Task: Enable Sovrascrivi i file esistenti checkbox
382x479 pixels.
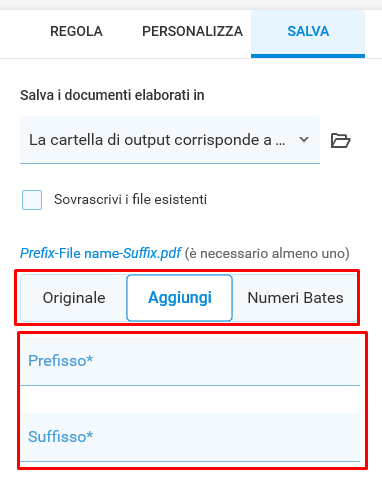Action: point(32,200)
